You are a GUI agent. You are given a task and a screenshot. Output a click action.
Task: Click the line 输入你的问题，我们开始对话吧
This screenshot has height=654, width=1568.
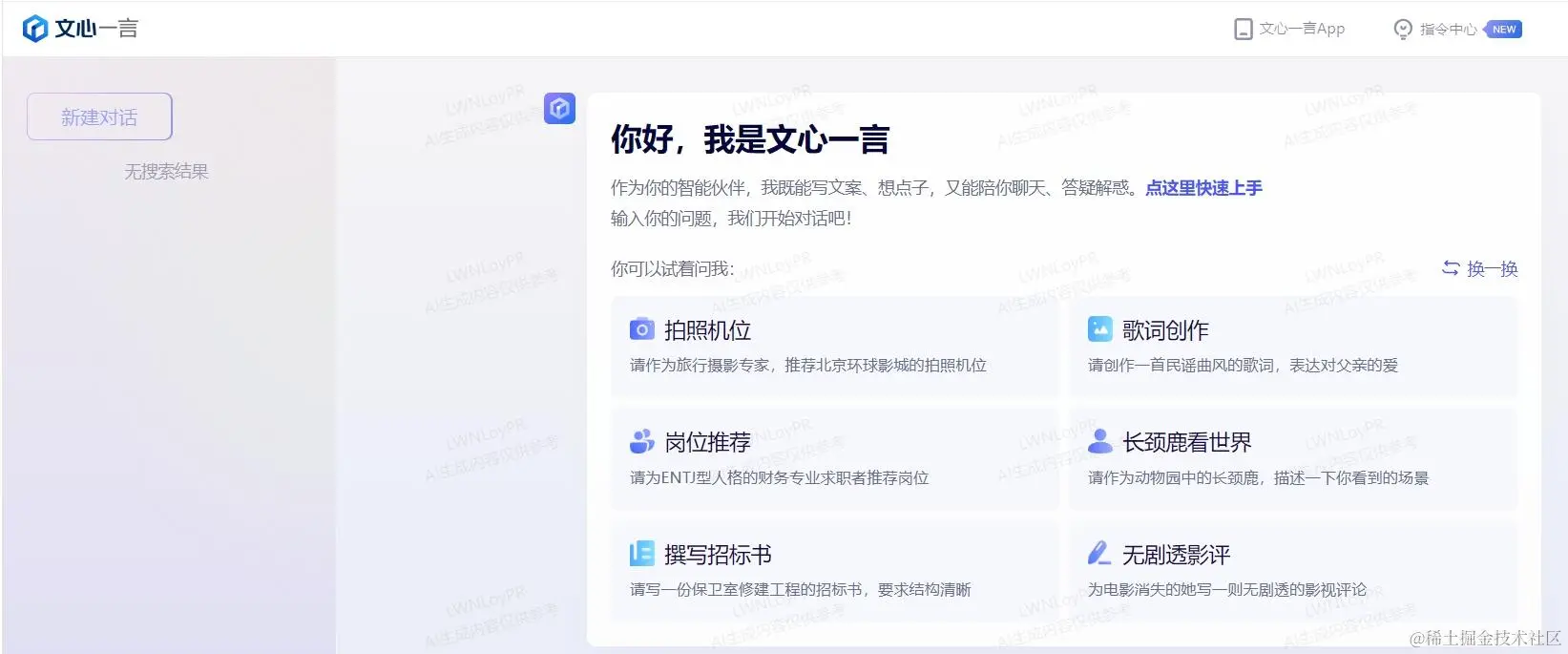[x=731, y=219]
